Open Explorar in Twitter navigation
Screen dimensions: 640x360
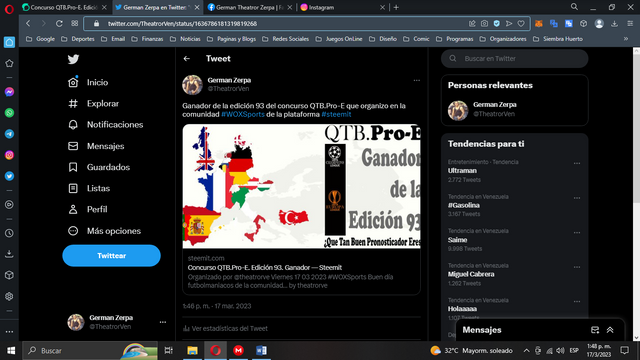tap(93, 104)
